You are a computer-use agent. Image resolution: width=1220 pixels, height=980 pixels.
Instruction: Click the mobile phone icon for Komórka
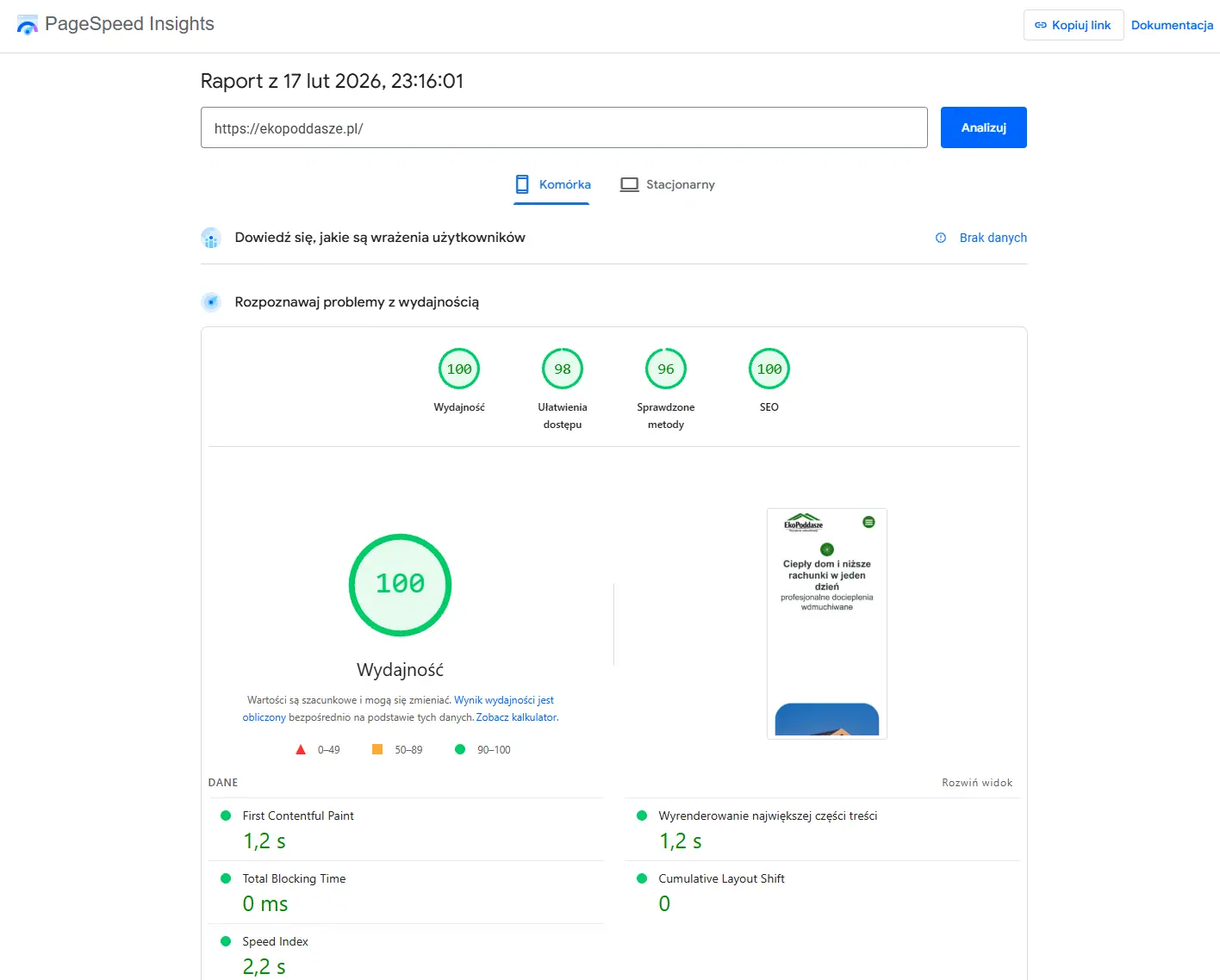[x=522, y=184]
